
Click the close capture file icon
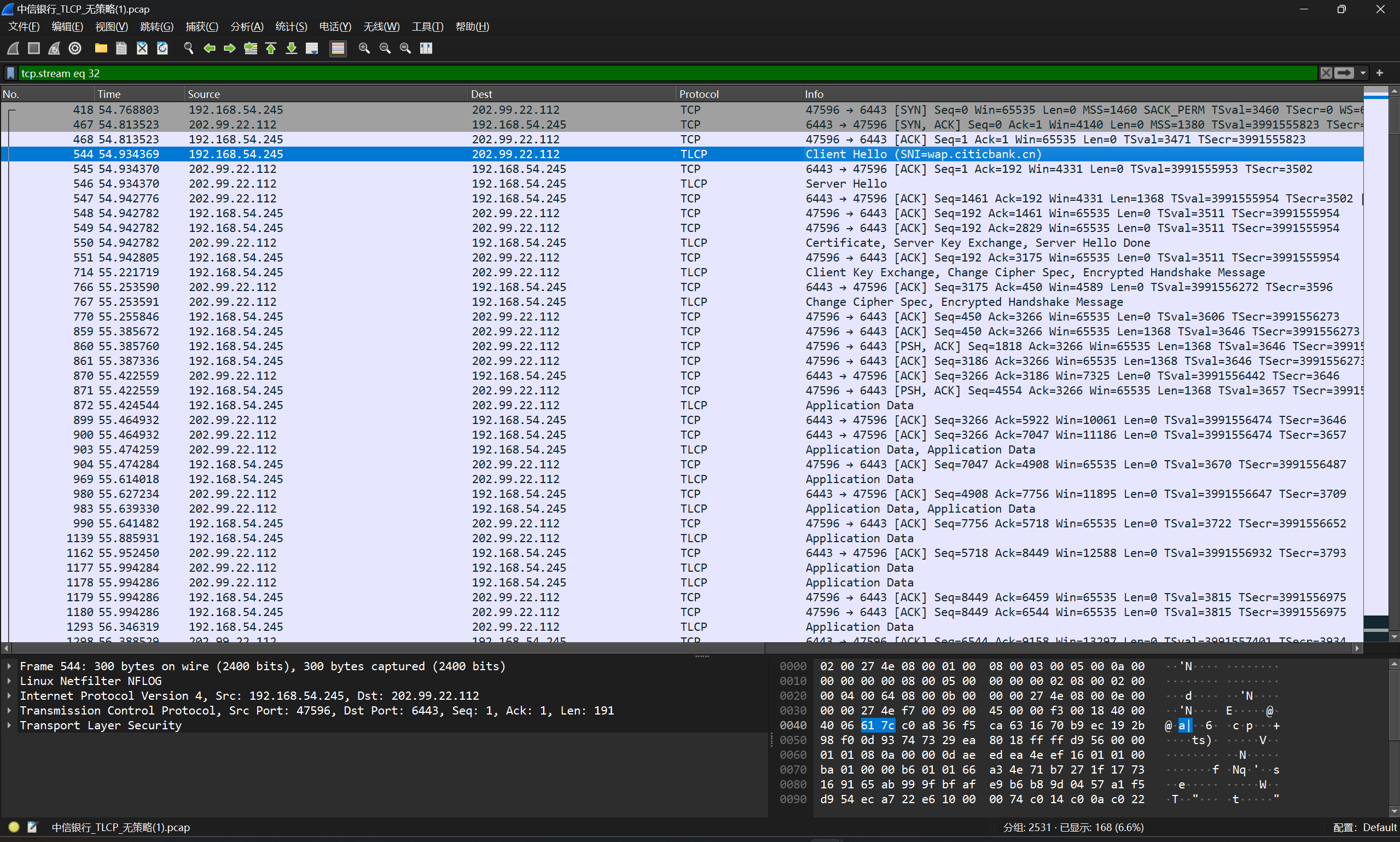tap(142, 48)
